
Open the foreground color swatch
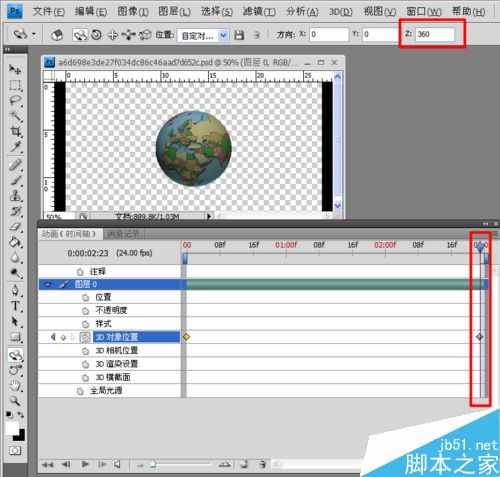[11, 428]
